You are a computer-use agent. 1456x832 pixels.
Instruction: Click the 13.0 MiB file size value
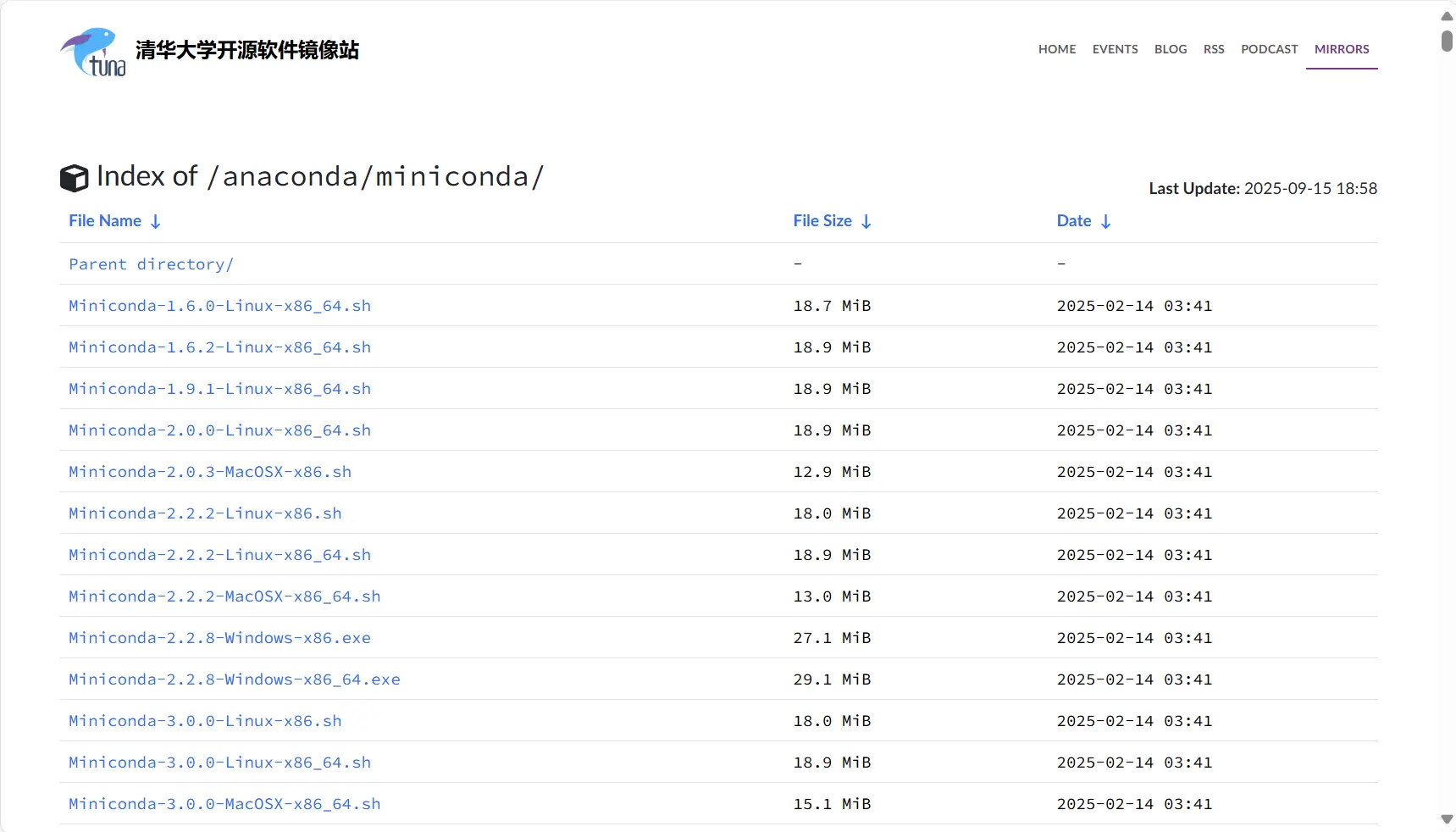coord(832,596)
